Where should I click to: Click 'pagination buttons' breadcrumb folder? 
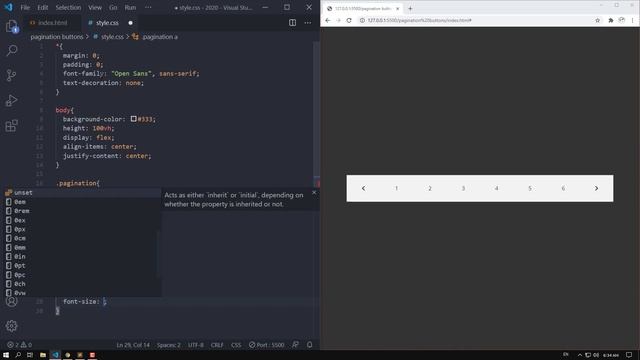pyautogui.click(x=57, y=37)
